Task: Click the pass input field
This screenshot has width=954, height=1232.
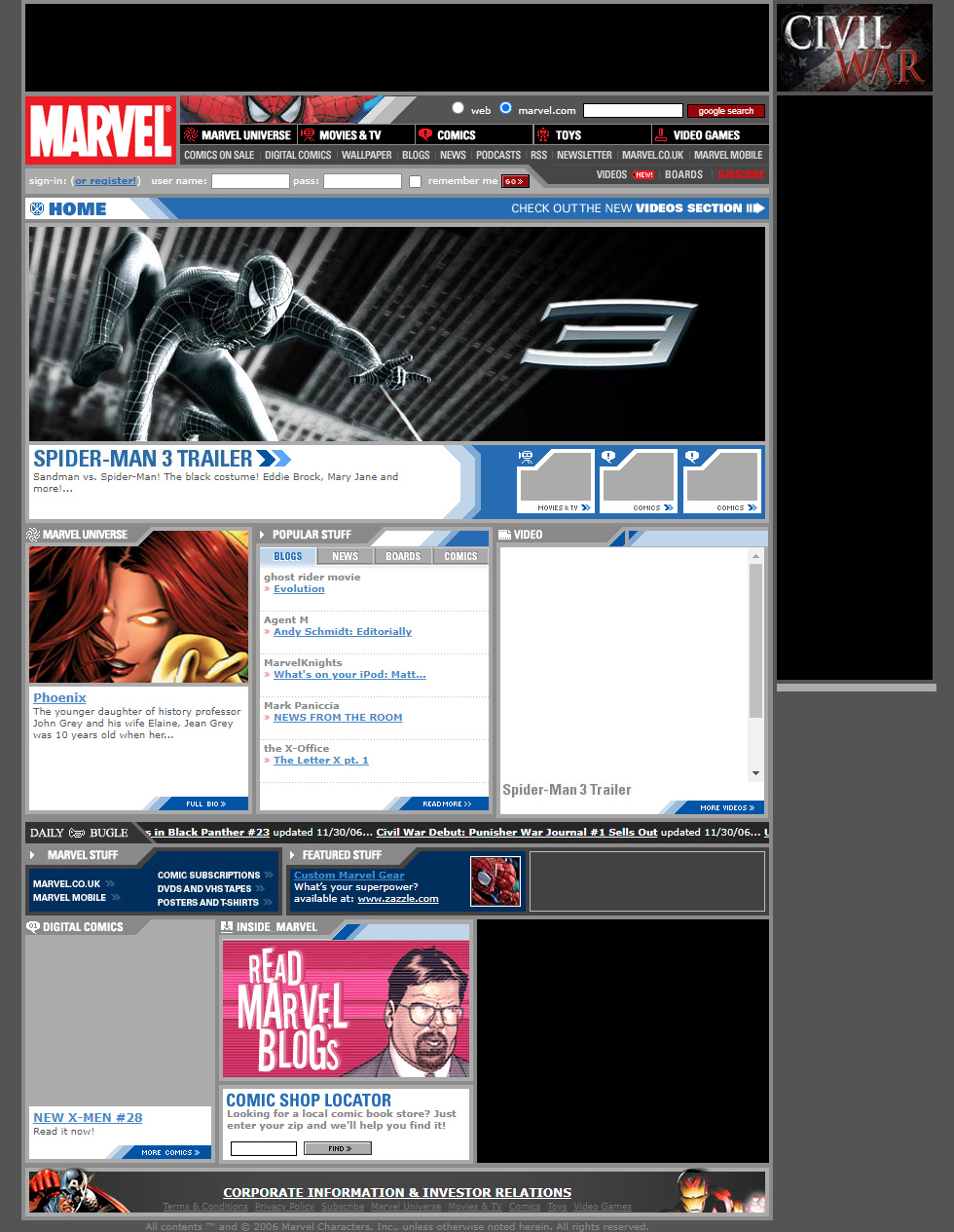Action: pyautogui.click(x=362, y=181)
